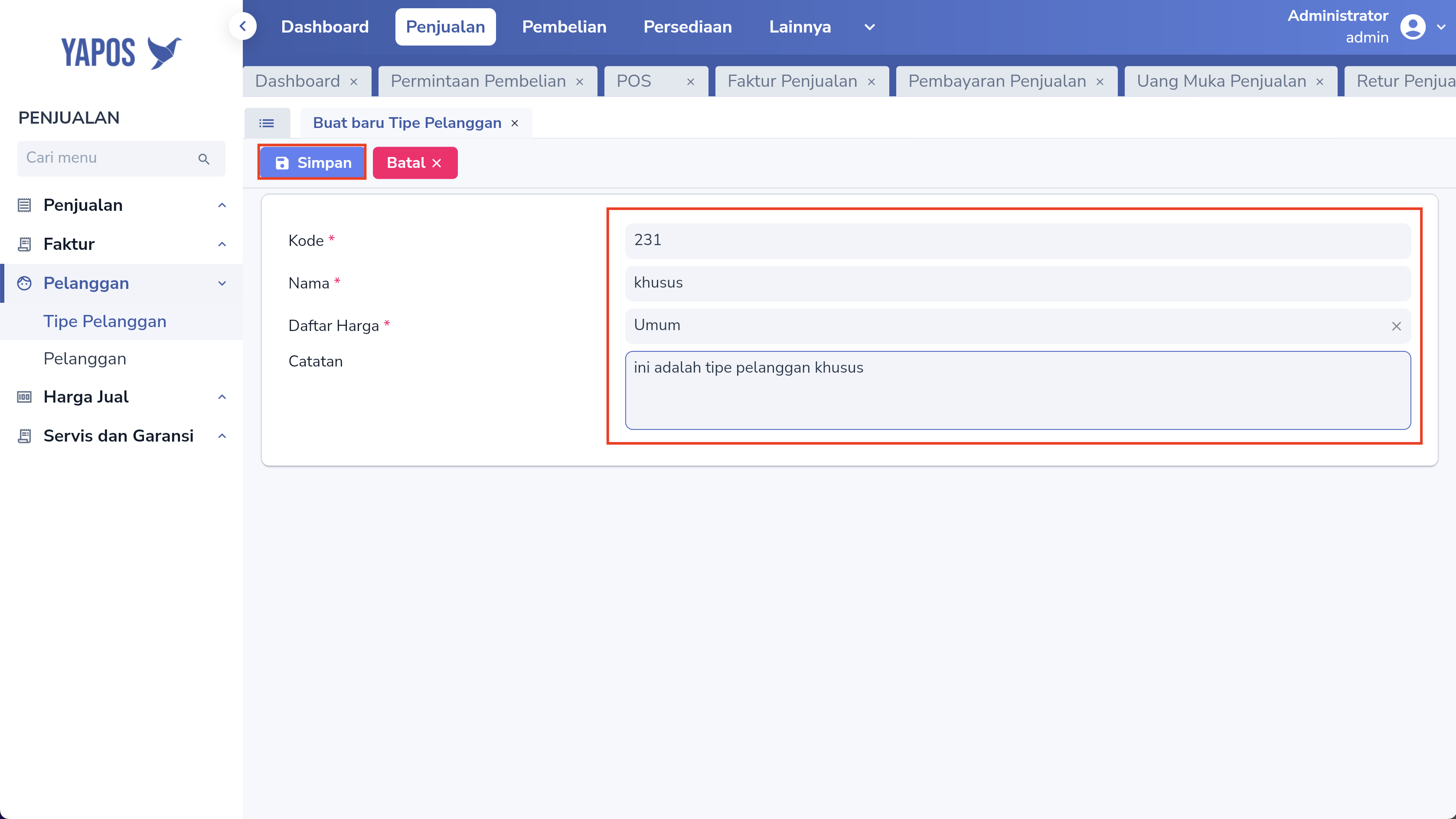Click the Administrator admin label
Image resolution: width=1456 pixels, height=819 pixels.
(x=1337, y=26)
